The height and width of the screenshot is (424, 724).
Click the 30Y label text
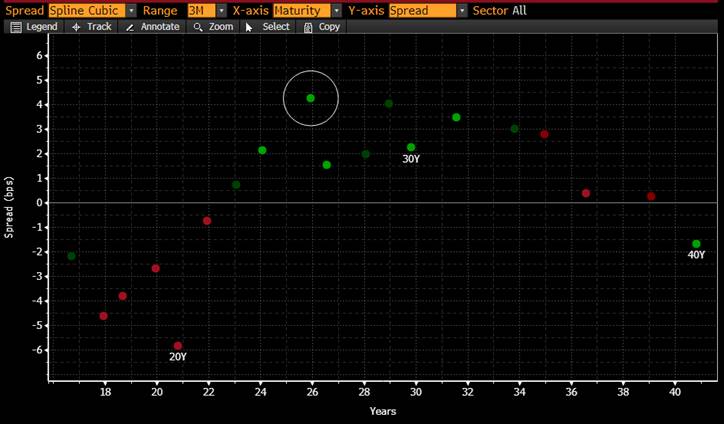coord(411,159)
